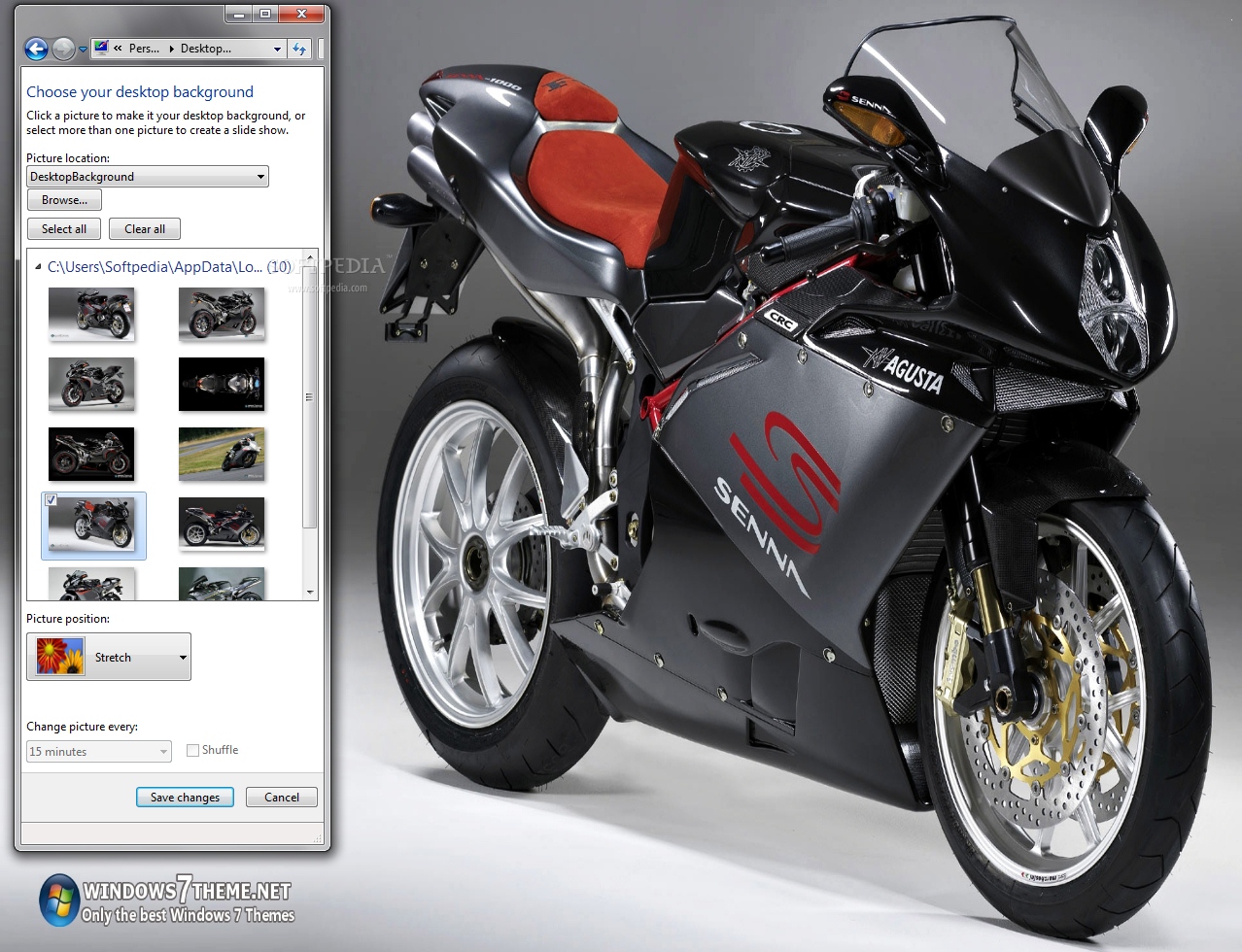
Task: Click the greyed-out Forward arrow button
Action: pyautogui.click(x=63, y=49)
